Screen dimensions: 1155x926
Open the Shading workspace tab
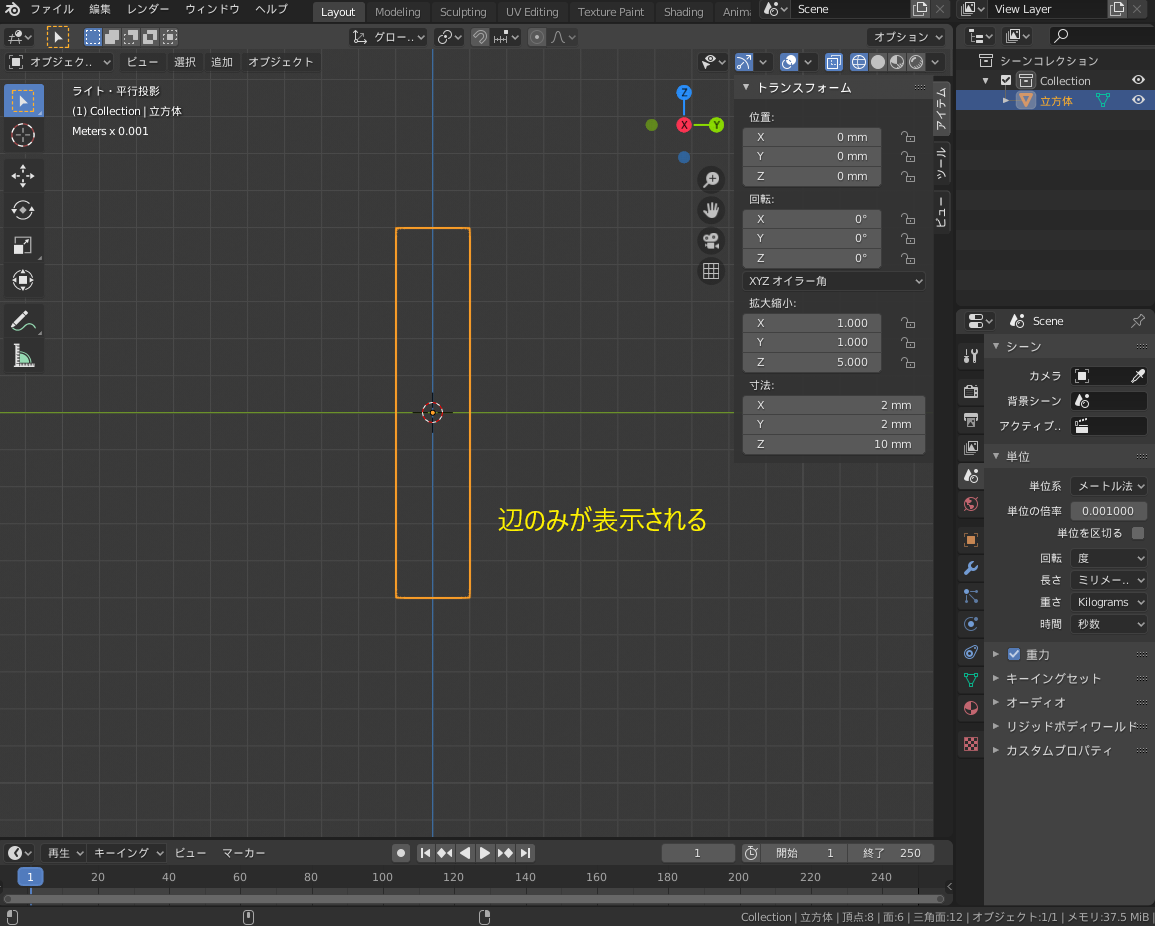[x=684, y=12]
